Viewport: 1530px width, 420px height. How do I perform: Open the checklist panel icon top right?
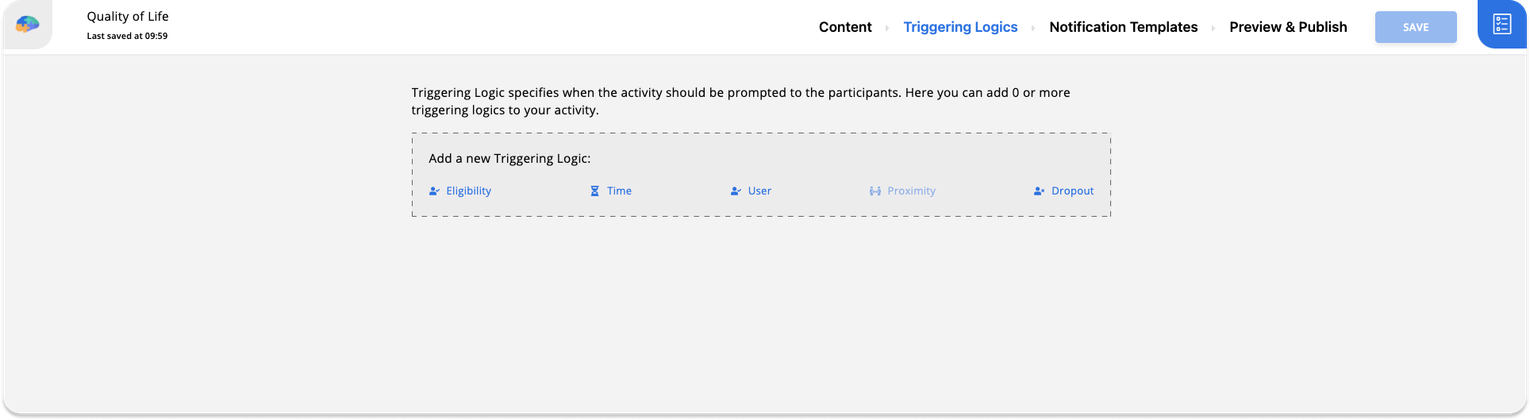coord(1502,24)
